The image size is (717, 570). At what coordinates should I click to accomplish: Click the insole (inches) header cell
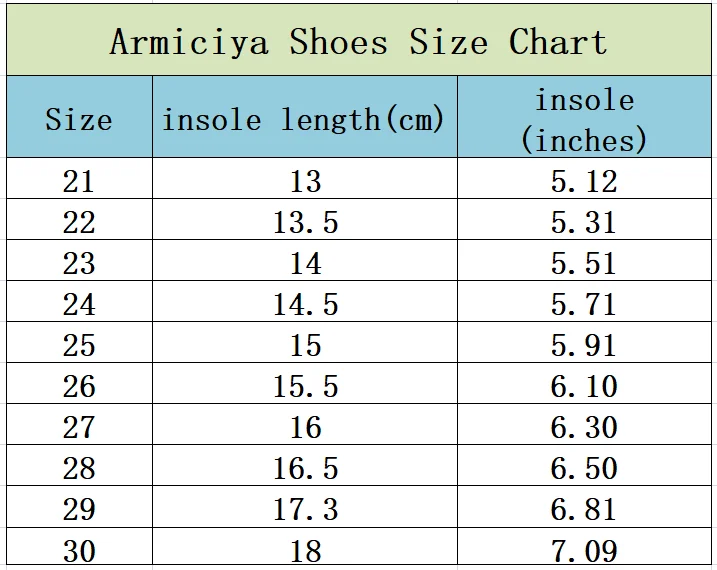(585, 119)
